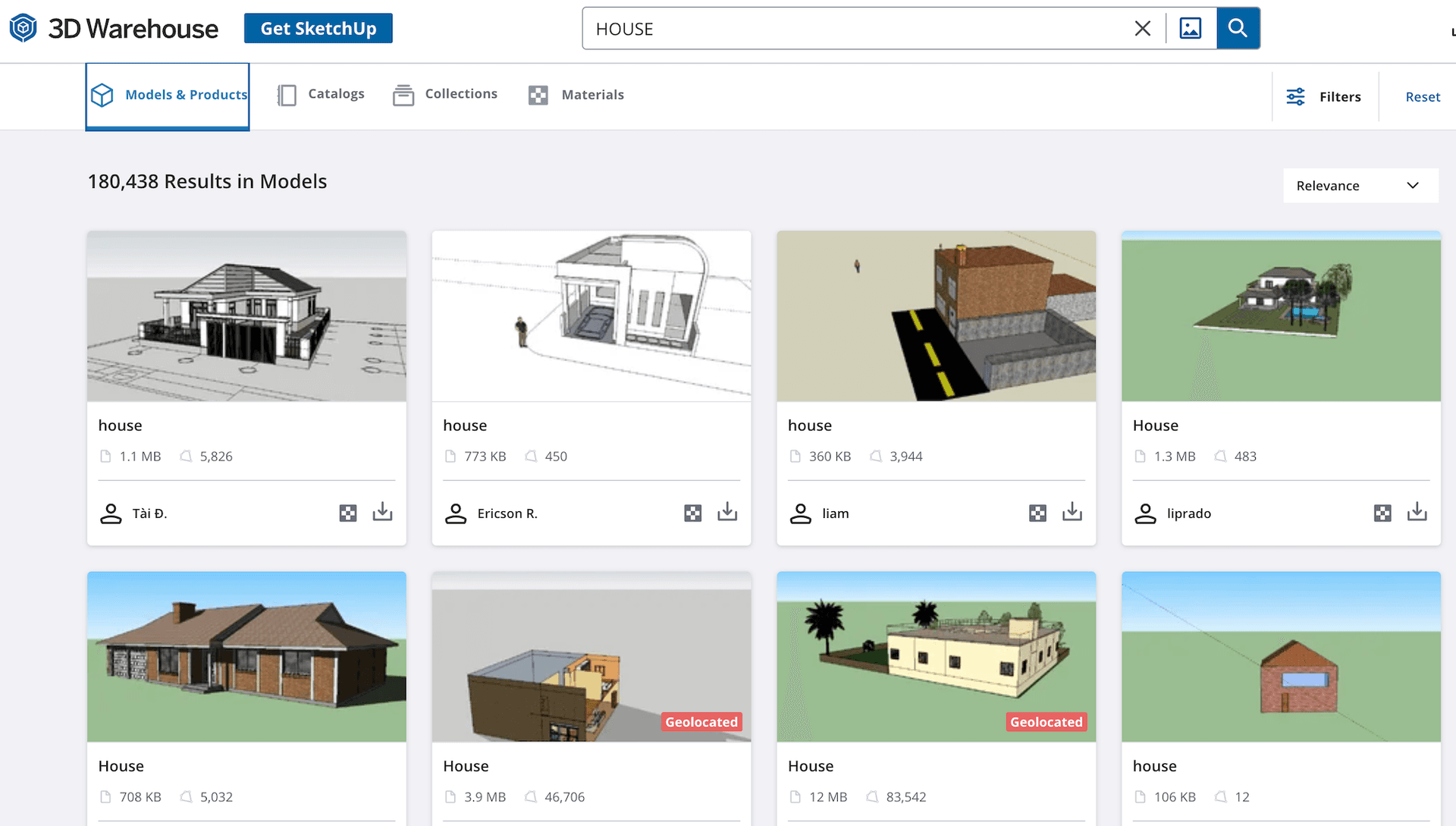Click the 'House' title on 3.9 MB card
This screenshot has width=1456, height=826.
(x=466, y=766)
